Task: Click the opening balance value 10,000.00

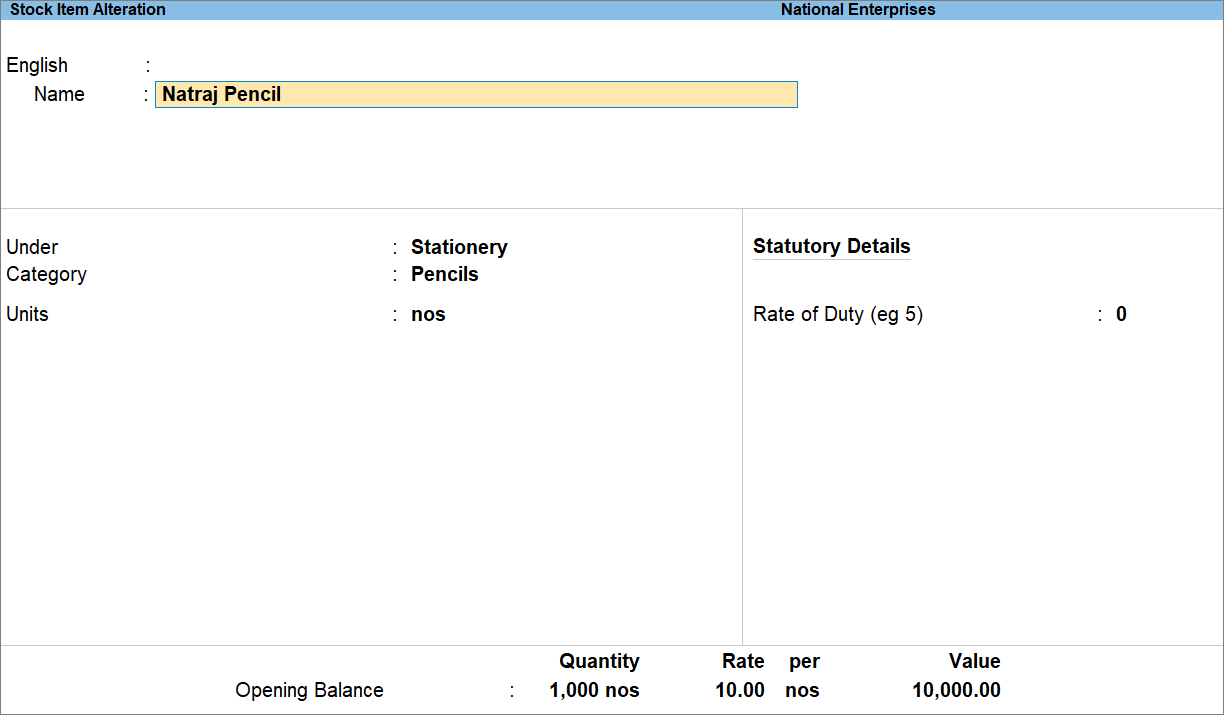Action: tap(956, 690)
